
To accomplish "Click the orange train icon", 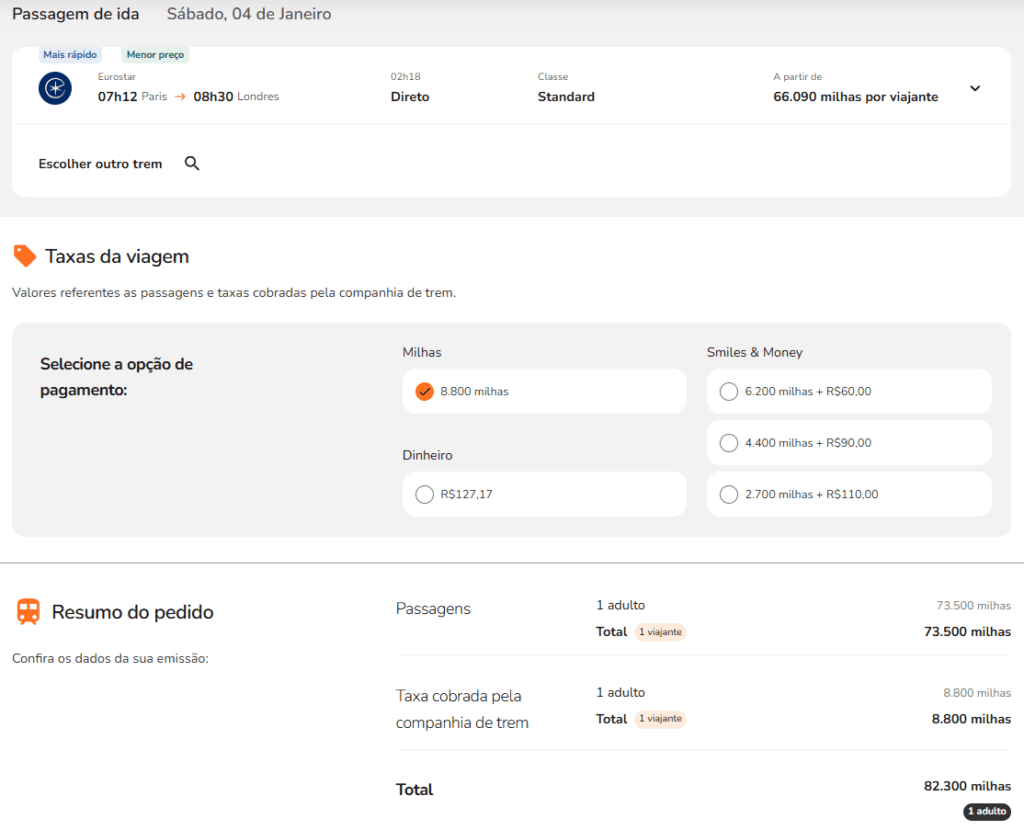I will [28, 612].
